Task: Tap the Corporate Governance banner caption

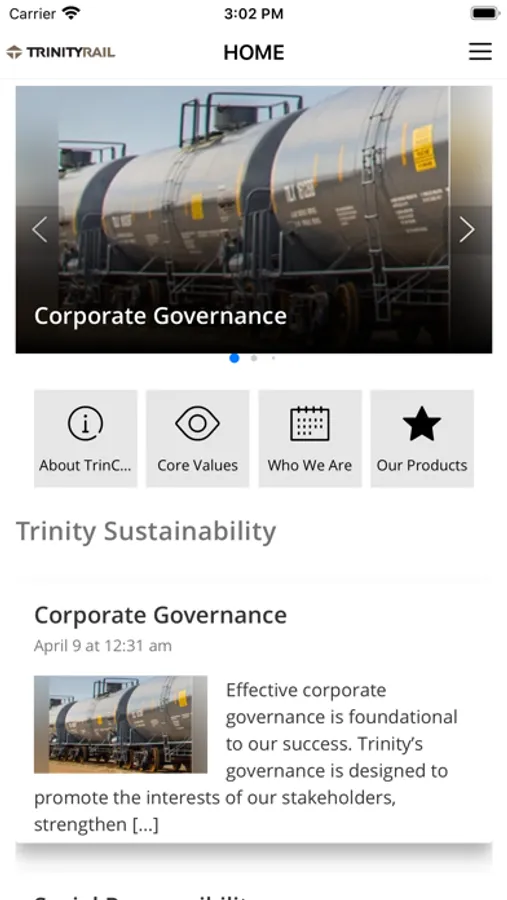Action: click(x=160, y=316)
